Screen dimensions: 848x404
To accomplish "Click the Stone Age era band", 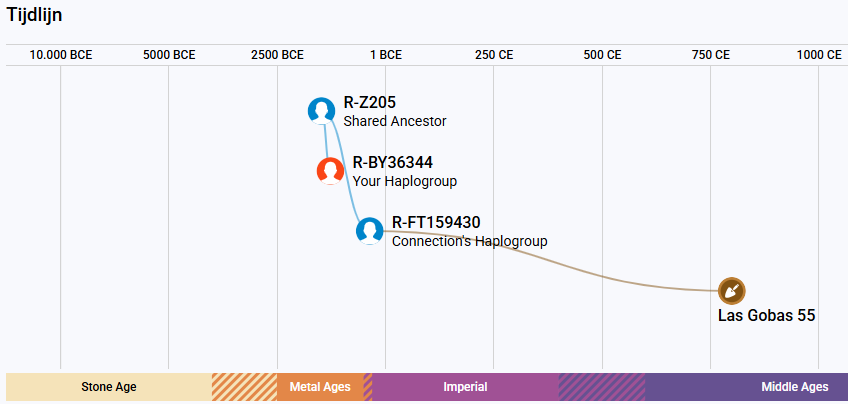I will pos(109,387).
